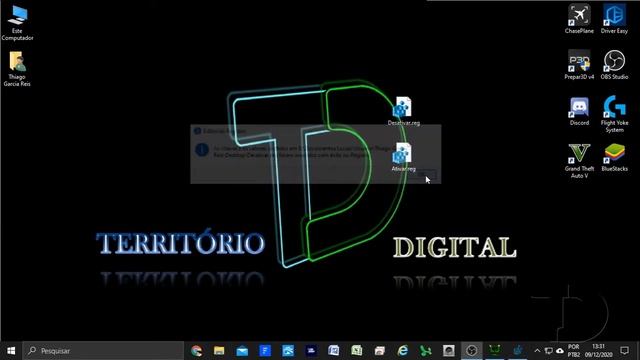Open Flight Yoke System shortcut
Viewport: 640px width, 360px height.
(614, 114)
